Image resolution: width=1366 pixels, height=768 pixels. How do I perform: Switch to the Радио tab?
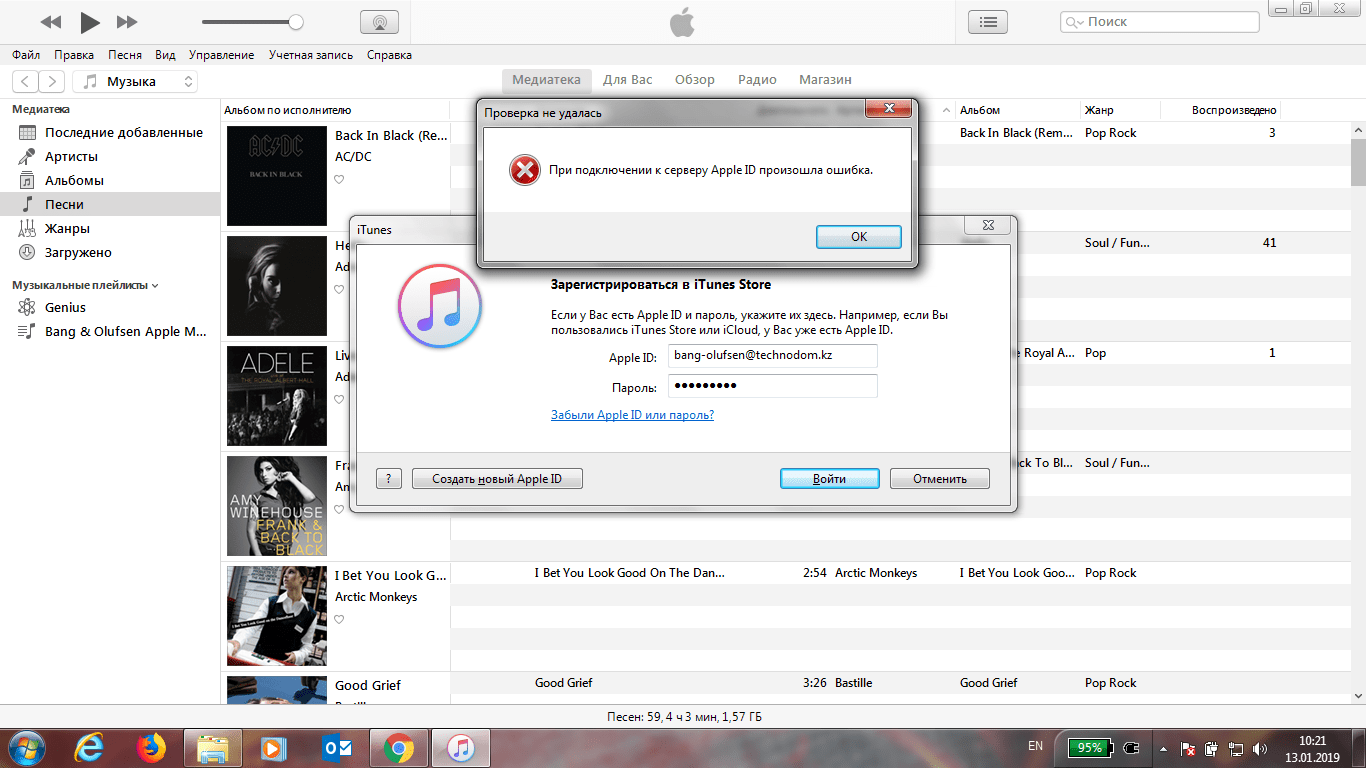click(757, 80)
